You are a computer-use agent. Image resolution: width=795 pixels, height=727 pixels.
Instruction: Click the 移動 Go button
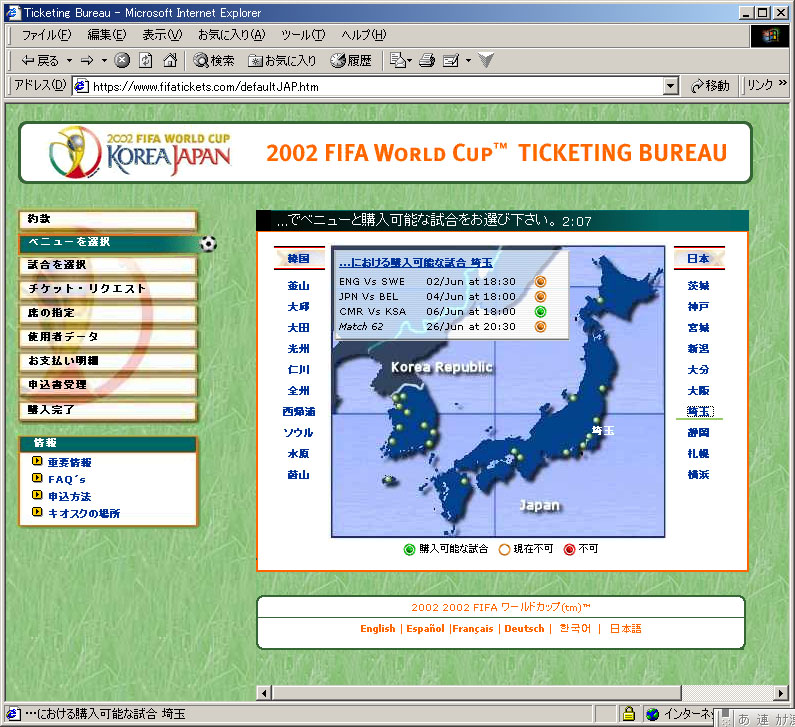[x=710, y=86]
